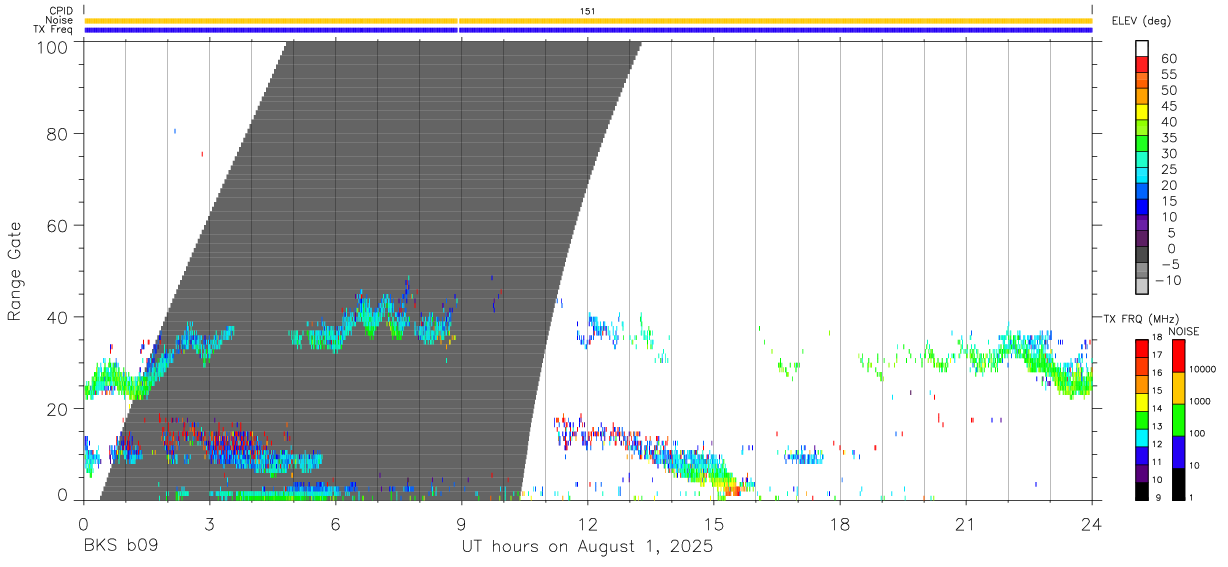Select the dark gray 0 to -5 elevation swatch

pos(1143,255)
